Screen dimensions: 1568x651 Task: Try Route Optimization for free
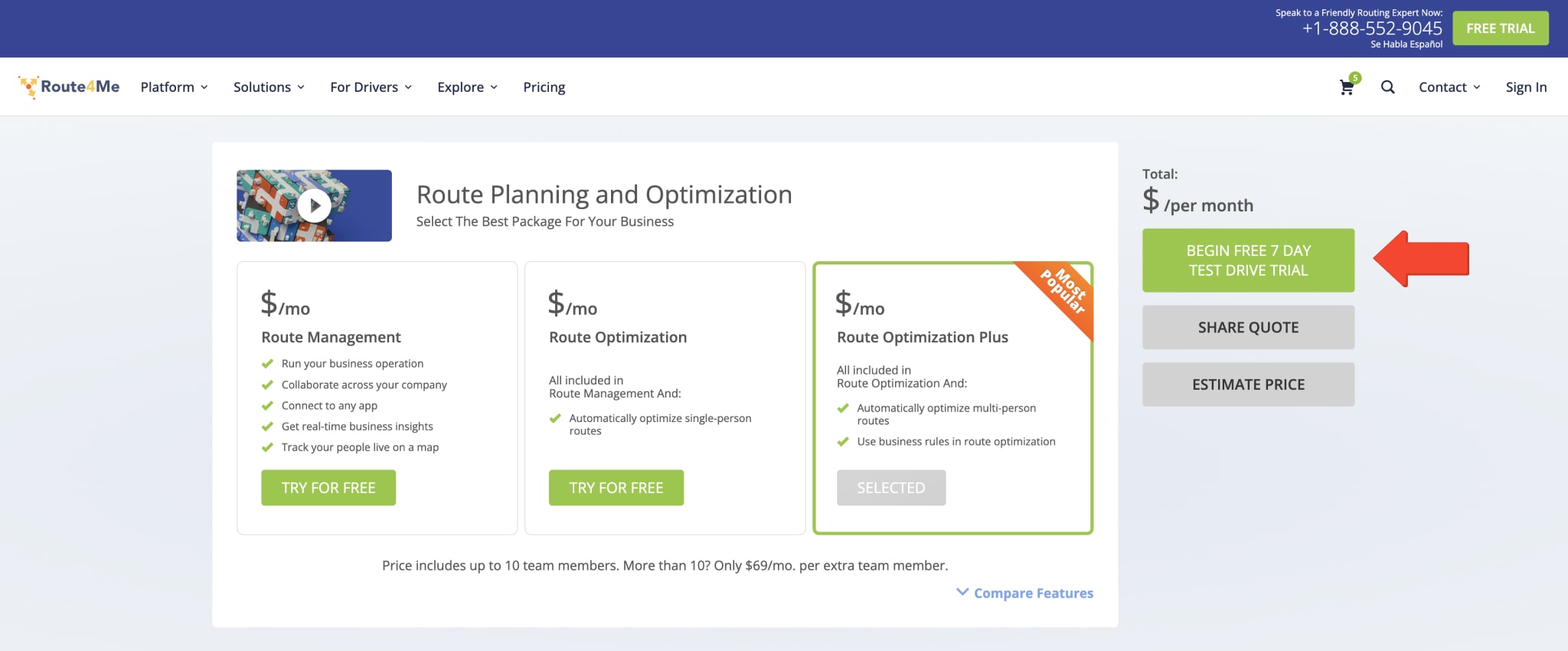(616, 488)
